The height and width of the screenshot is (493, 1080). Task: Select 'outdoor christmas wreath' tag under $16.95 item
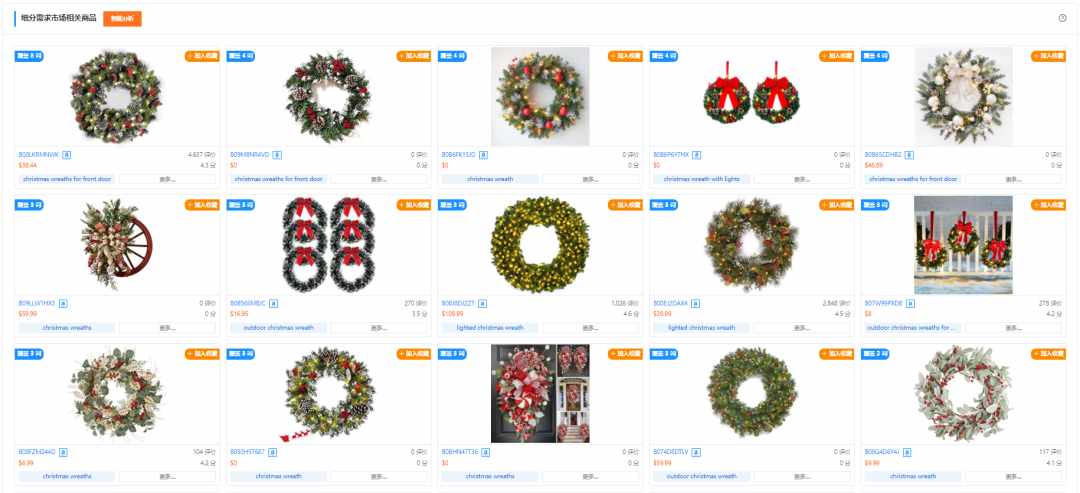(278, 328)
